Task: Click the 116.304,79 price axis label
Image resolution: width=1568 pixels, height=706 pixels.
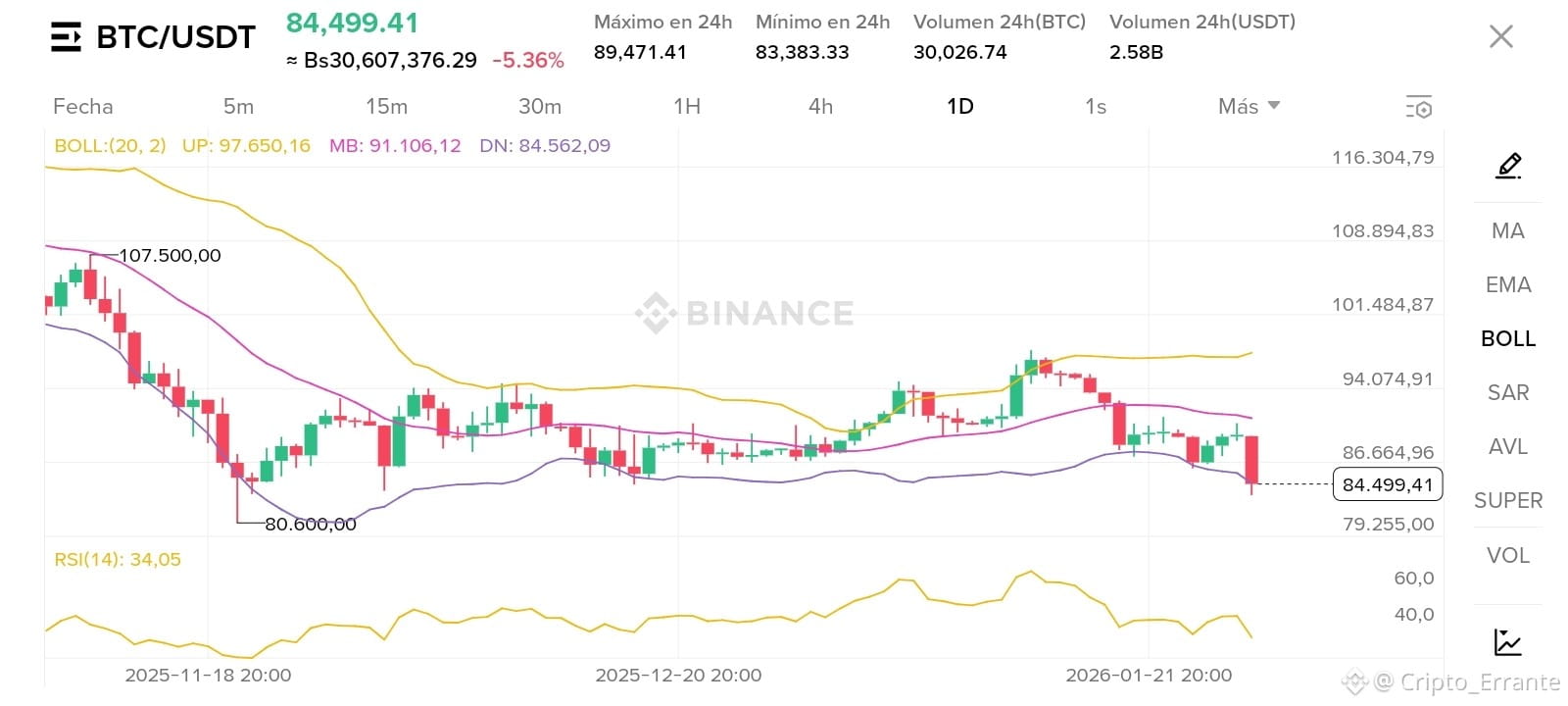Action: click(x=1383, y=157)
